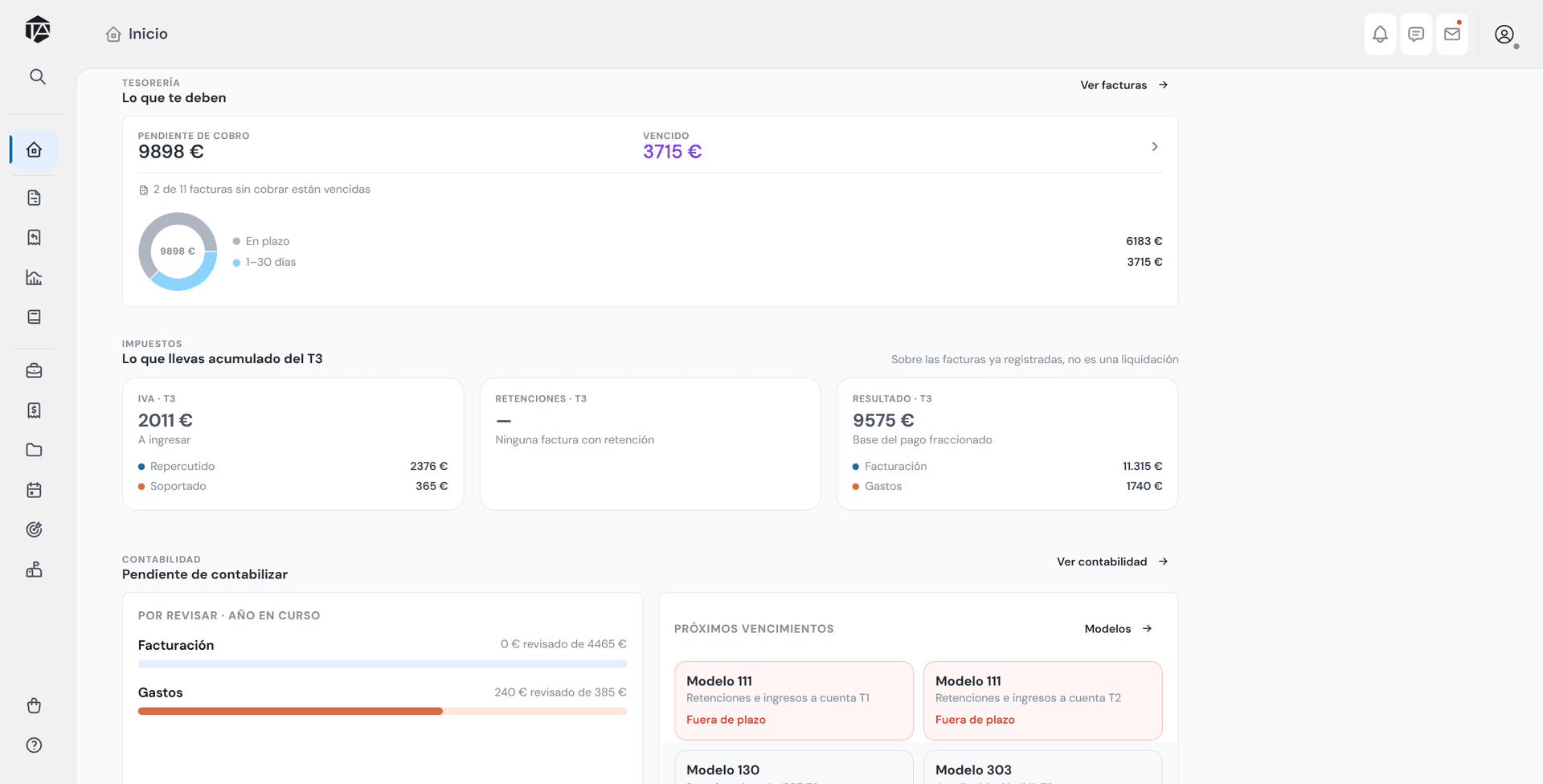
Task: Open the Modelo 303 deadline card
Action: point(1042,768)
